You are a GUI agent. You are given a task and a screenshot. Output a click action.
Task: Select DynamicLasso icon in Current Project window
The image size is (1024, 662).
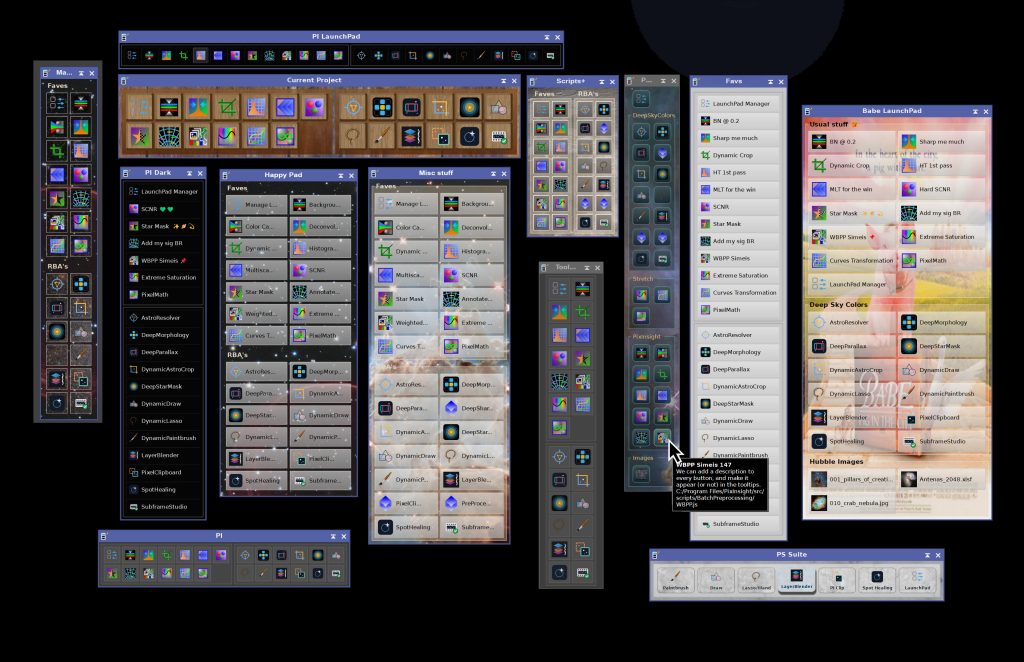tap(353, 136)
